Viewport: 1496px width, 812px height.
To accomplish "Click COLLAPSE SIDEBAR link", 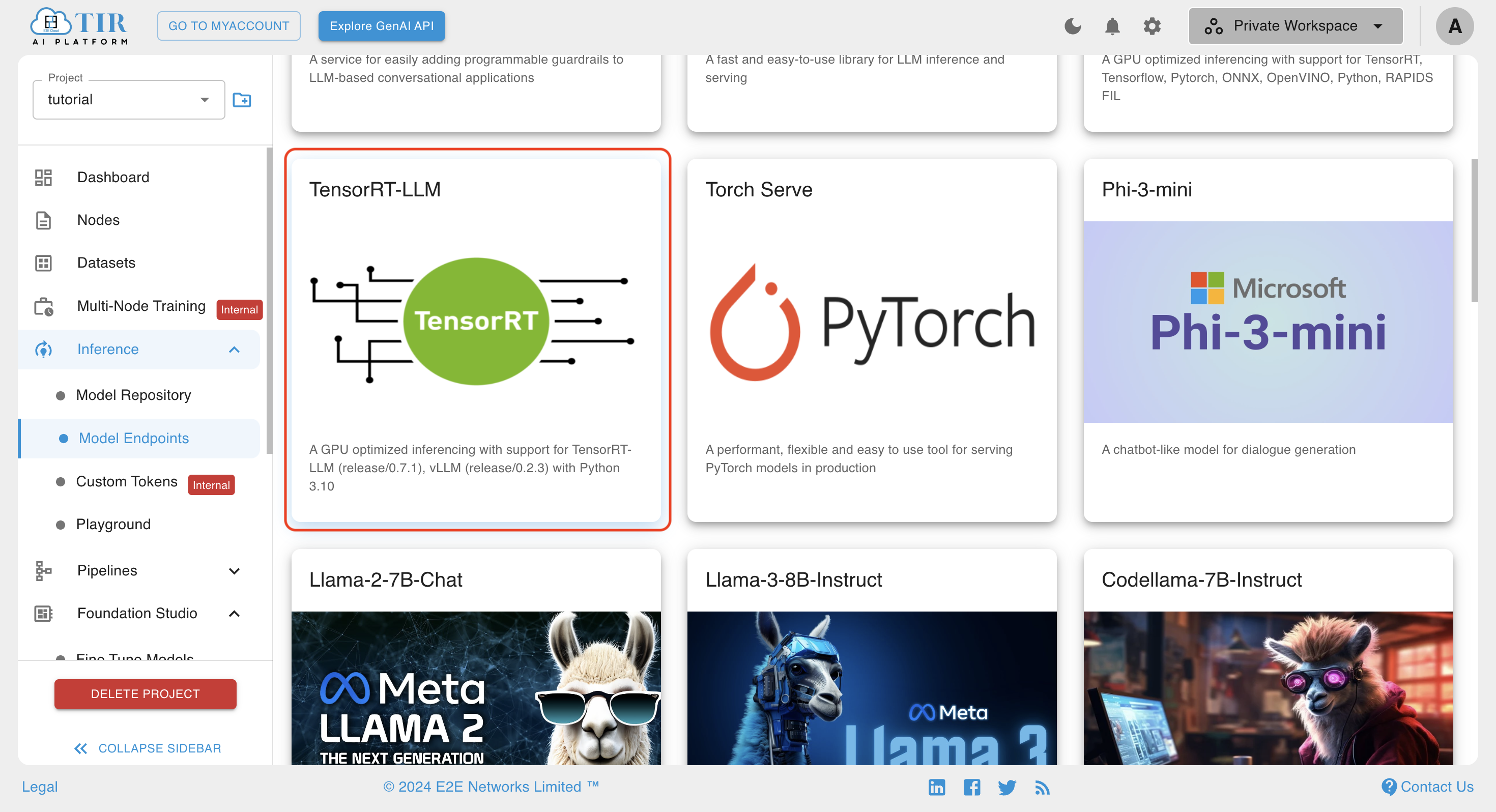I will tap(160, 748).
